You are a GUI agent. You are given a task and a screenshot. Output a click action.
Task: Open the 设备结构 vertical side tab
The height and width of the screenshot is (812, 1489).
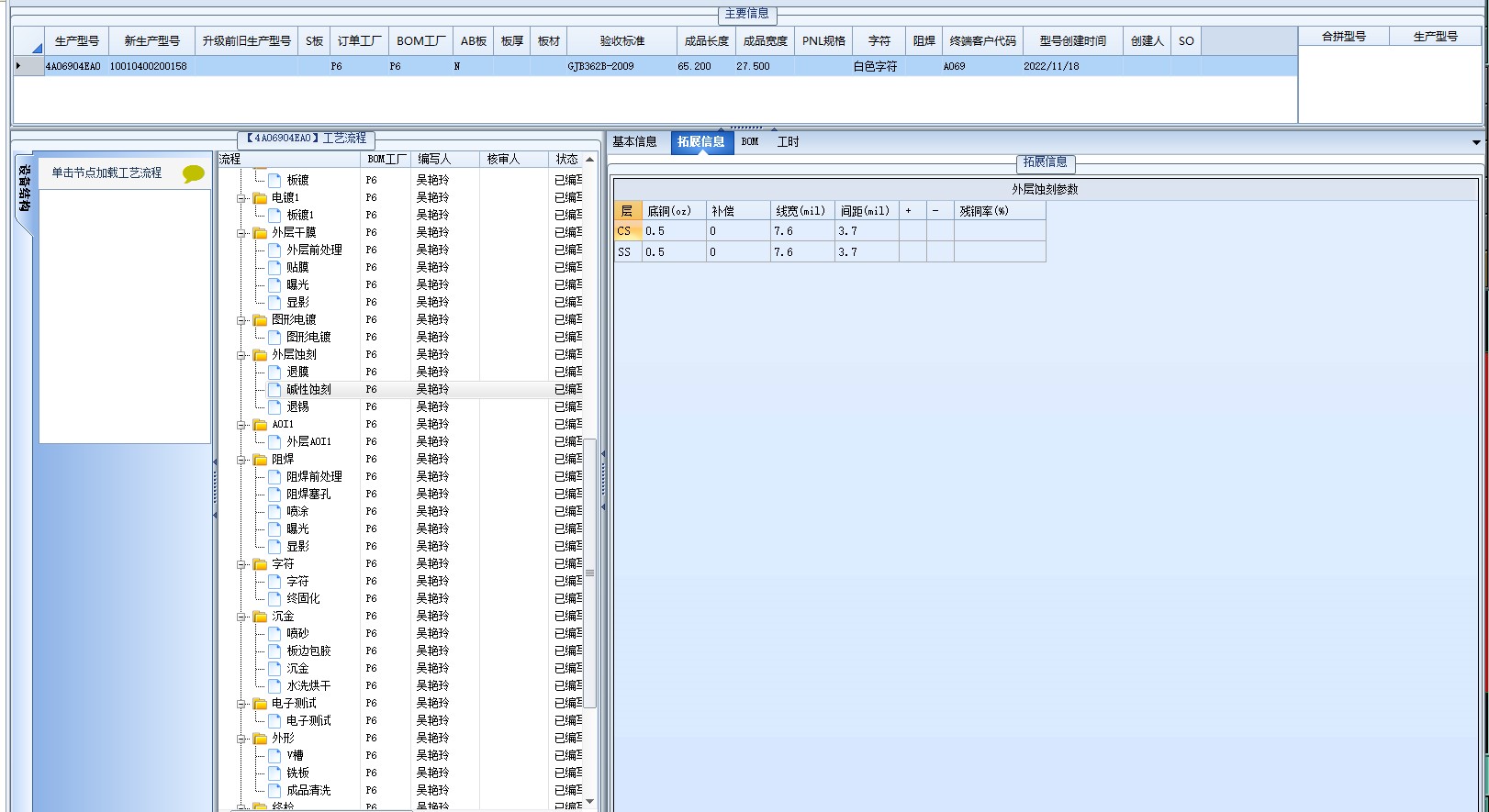(x=25, y=191)
